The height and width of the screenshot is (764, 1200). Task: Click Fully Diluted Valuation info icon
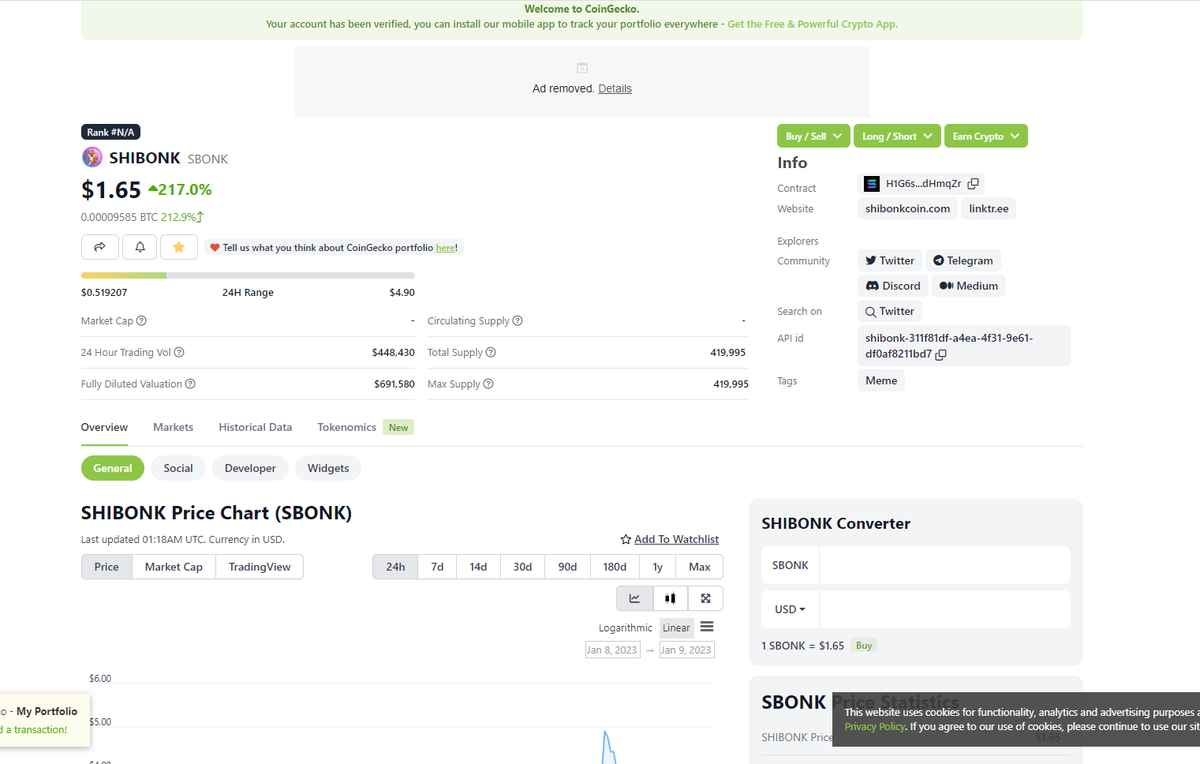click(x=190, y=384)
